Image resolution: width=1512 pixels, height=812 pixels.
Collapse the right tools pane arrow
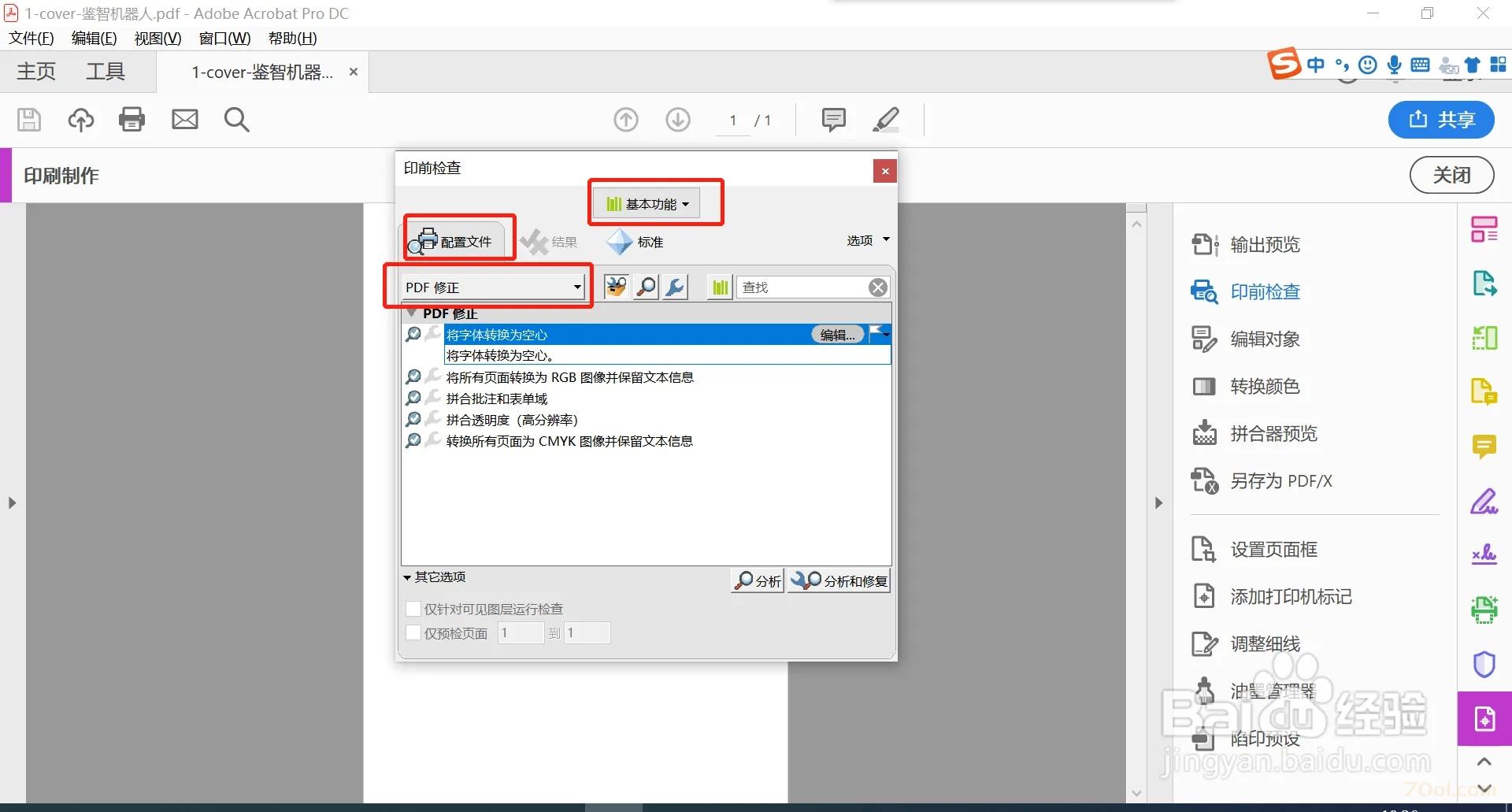(x=1158, y=502)
